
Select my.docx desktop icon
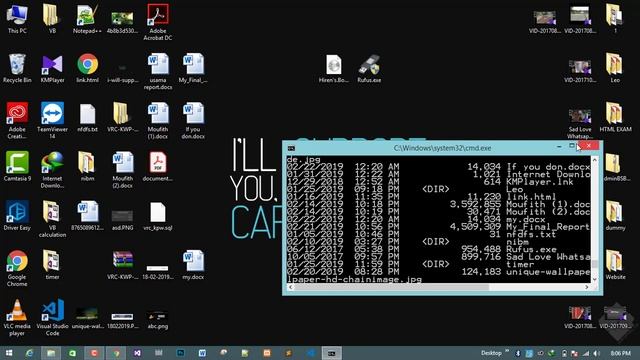(x=193, y=265)
